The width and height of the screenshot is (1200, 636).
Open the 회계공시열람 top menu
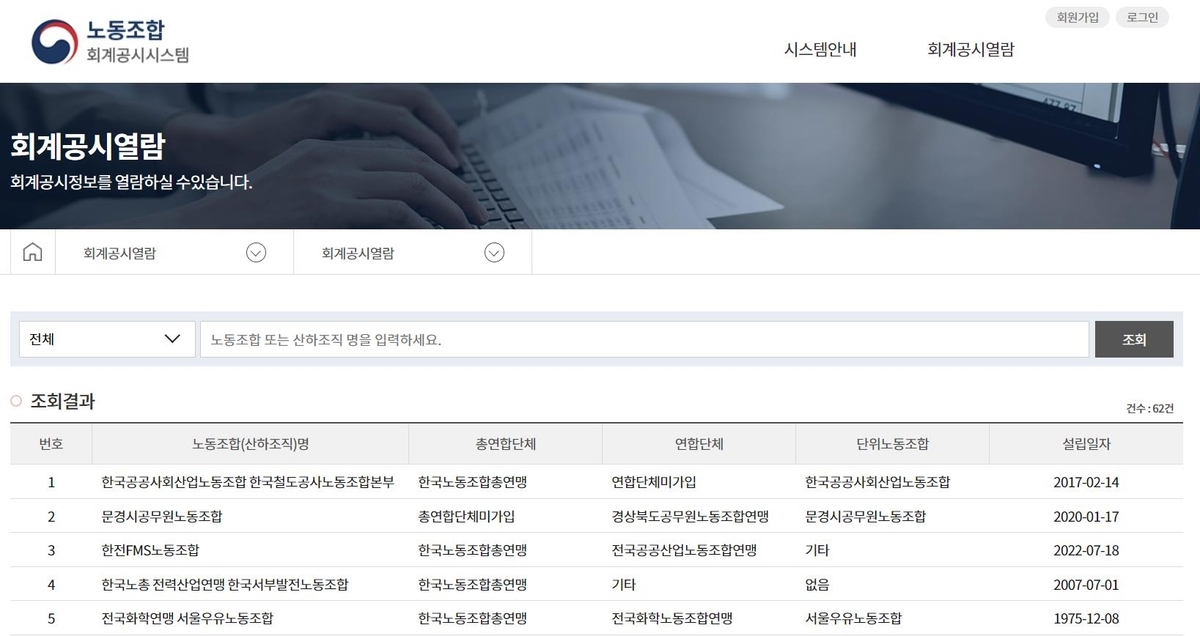(970, 49)
